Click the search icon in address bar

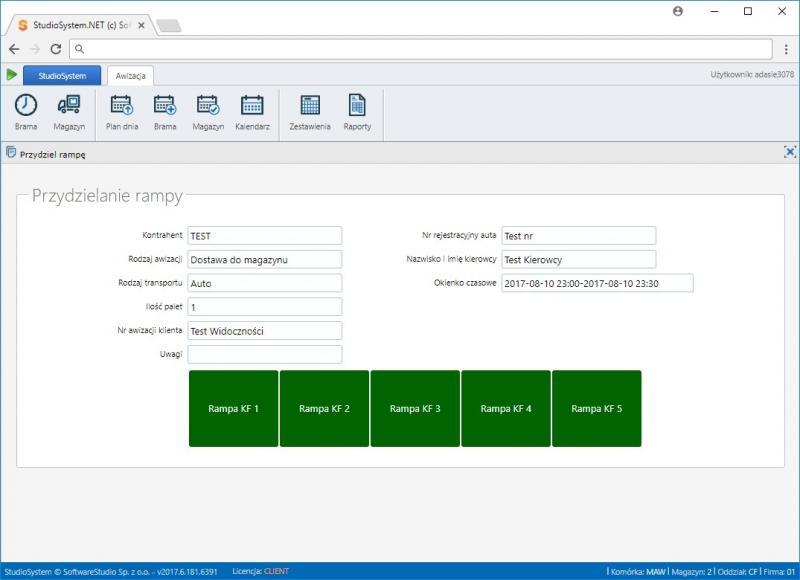pos(79,49)
